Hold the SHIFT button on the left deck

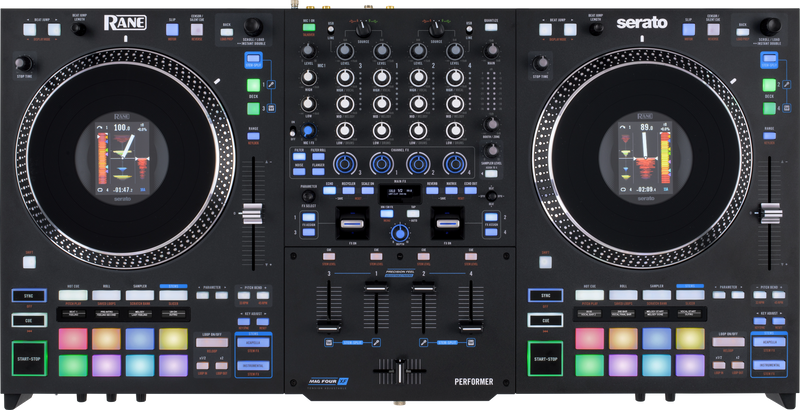29,262
